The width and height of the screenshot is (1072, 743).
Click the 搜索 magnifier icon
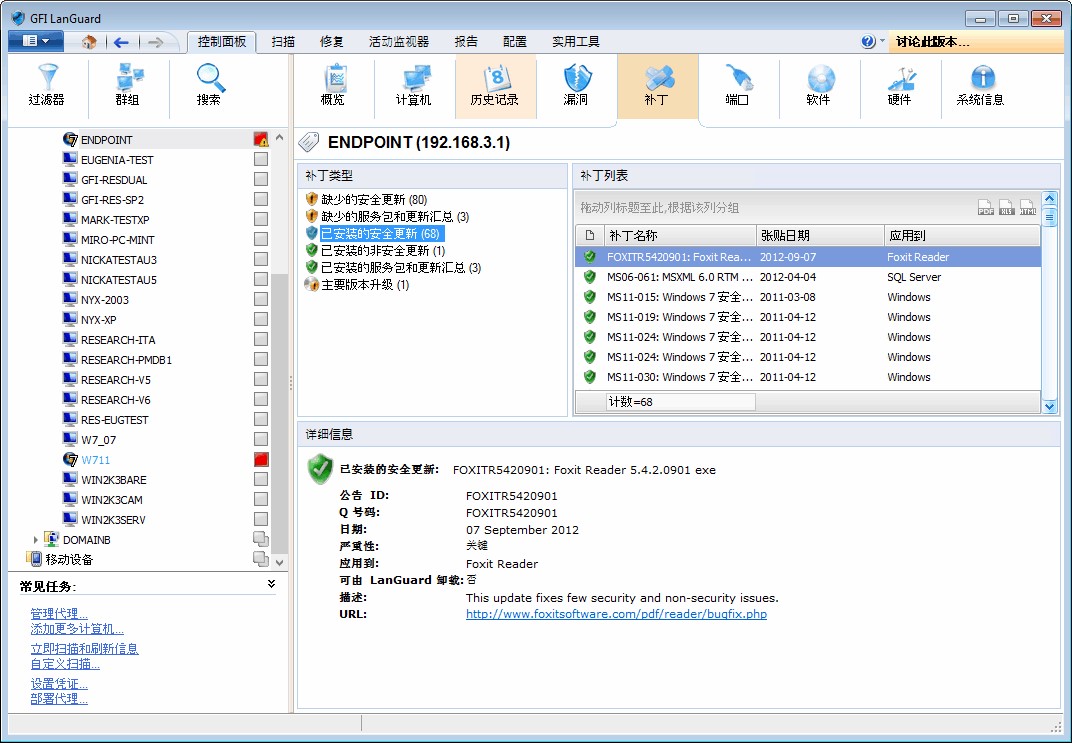point(209,77)
